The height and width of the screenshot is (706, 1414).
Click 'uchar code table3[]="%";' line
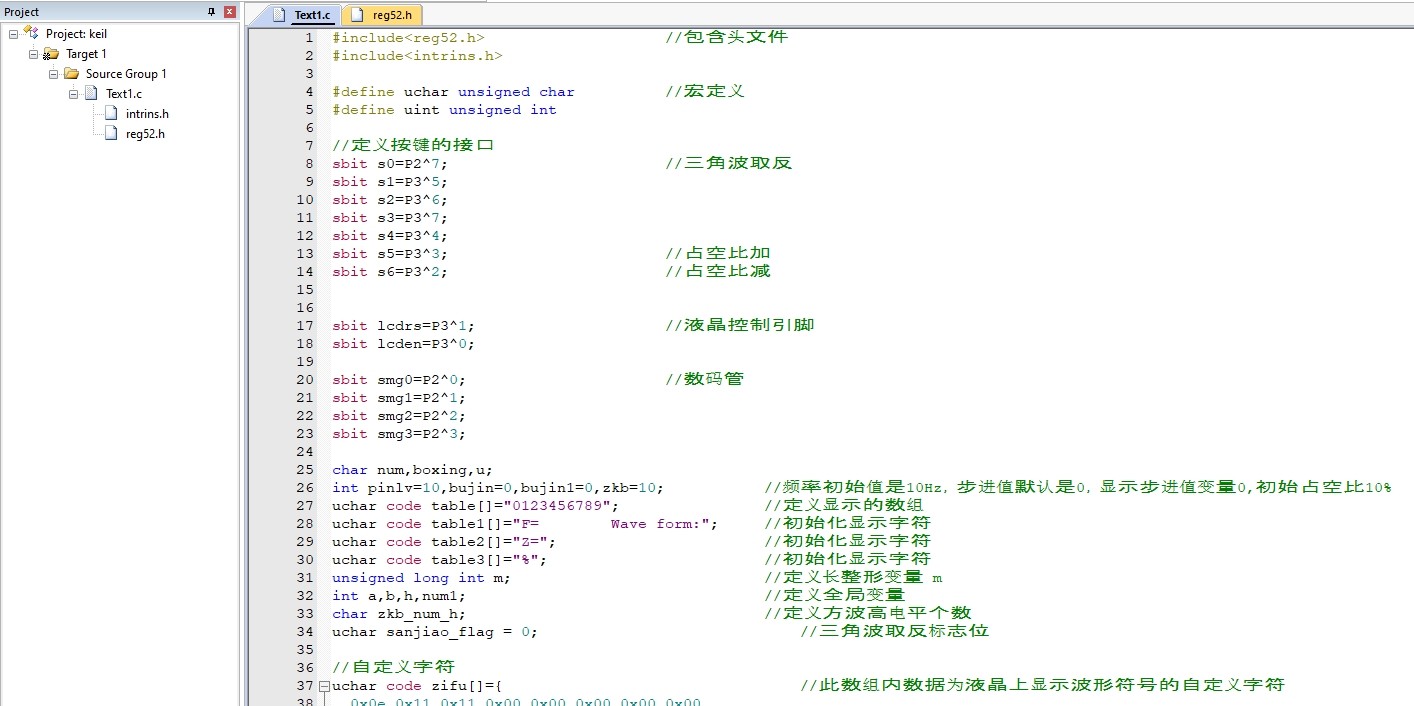click(x=440, y=560)
